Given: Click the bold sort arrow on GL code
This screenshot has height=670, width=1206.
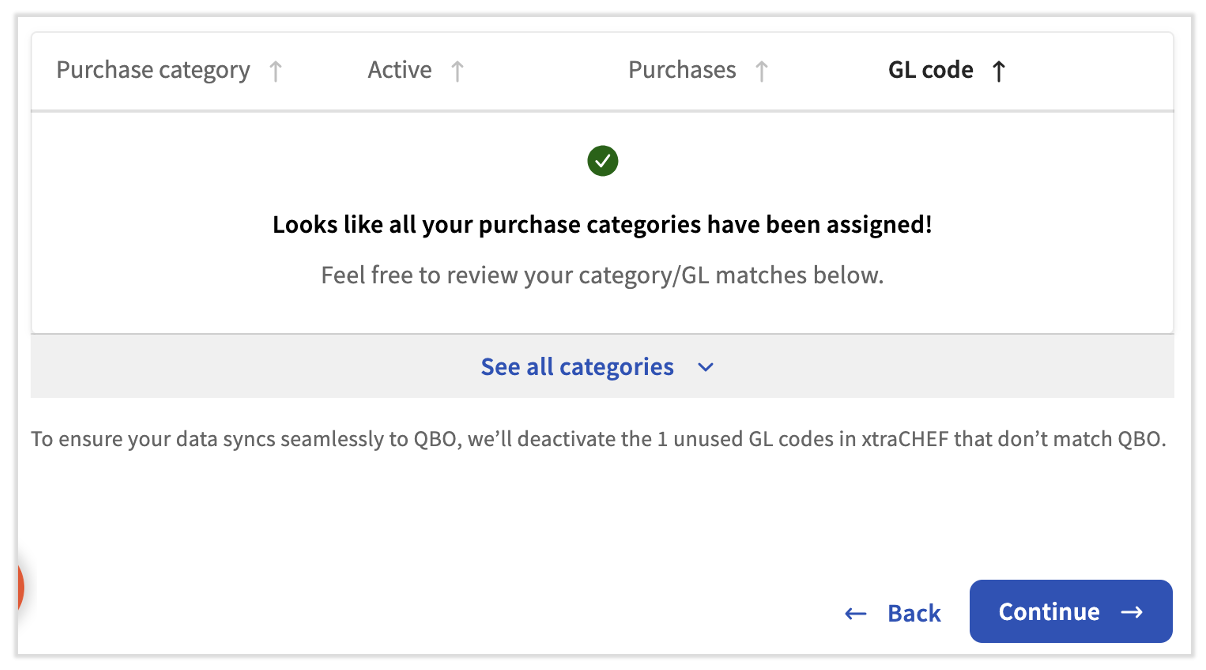Looking at the screenshot, I should [x=998, y=70].
